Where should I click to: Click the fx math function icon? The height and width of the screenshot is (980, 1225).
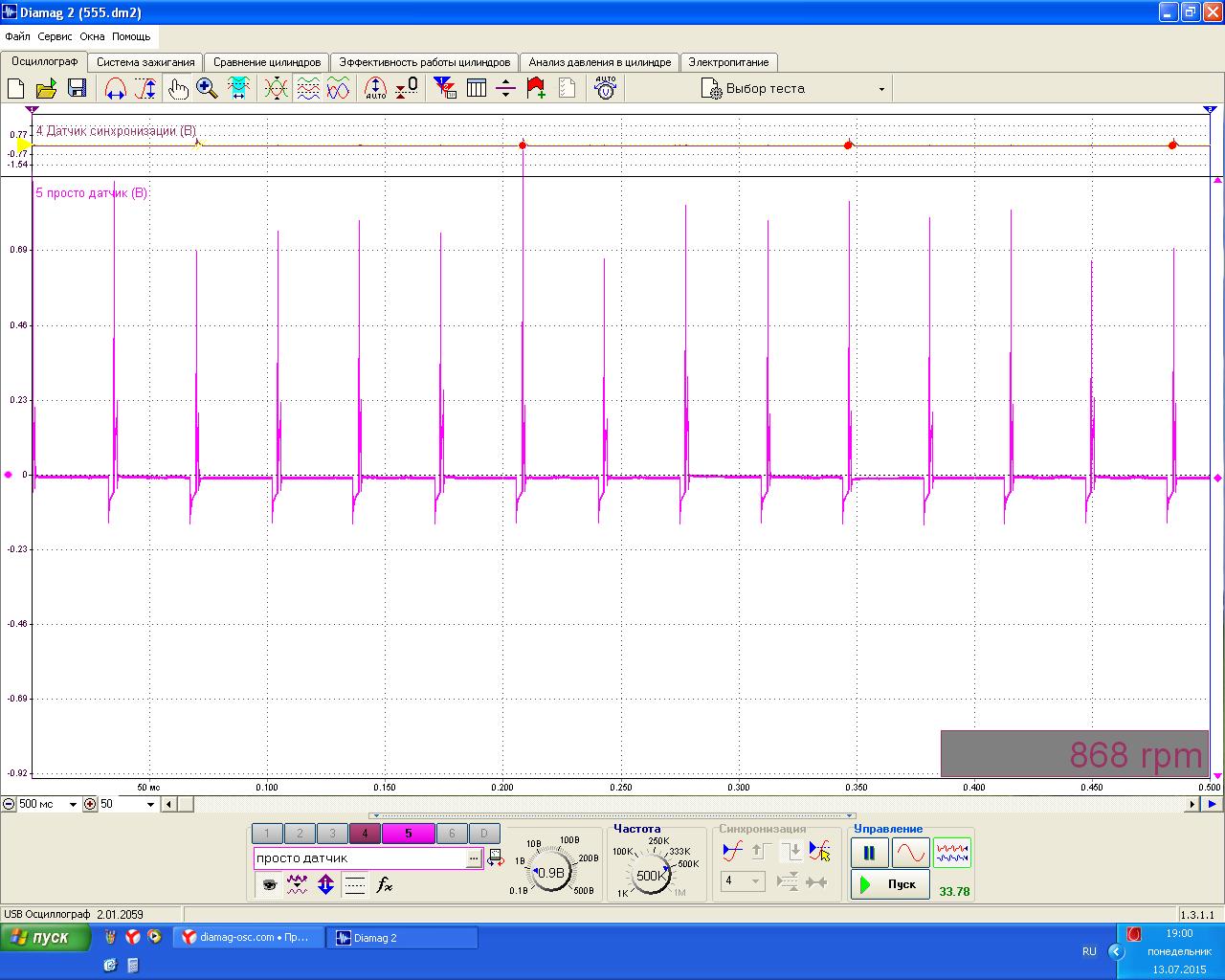click(x=384, y=885)
